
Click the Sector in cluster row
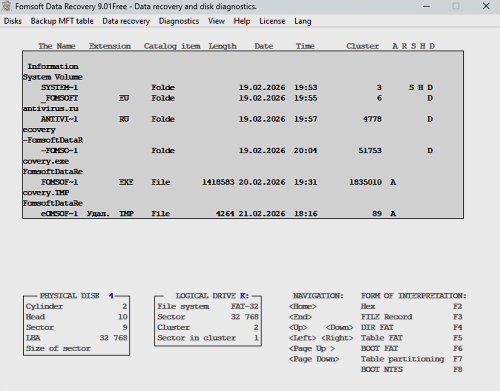[208, 338]
